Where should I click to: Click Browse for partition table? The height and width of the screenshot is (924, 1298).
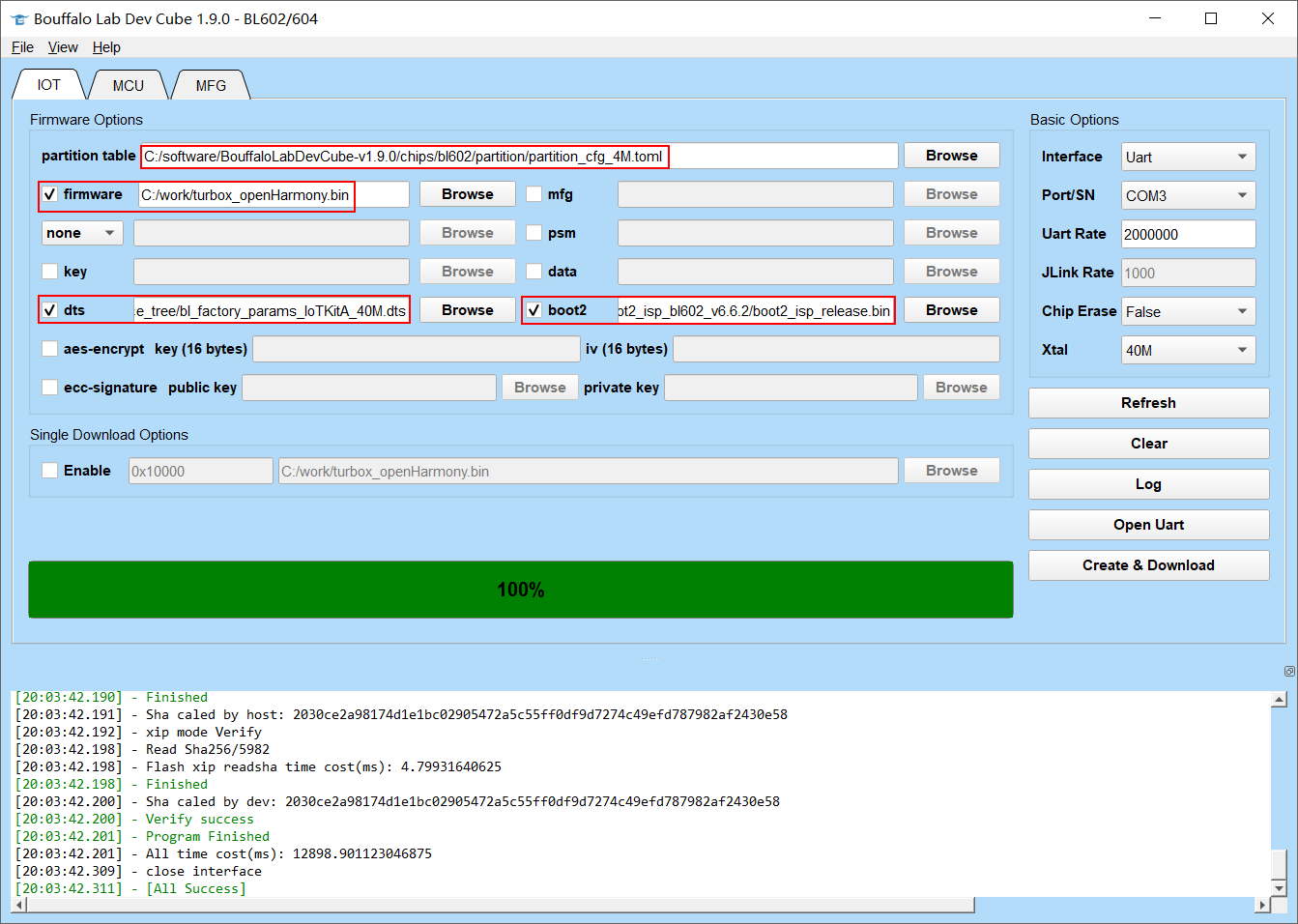(951, 156)
